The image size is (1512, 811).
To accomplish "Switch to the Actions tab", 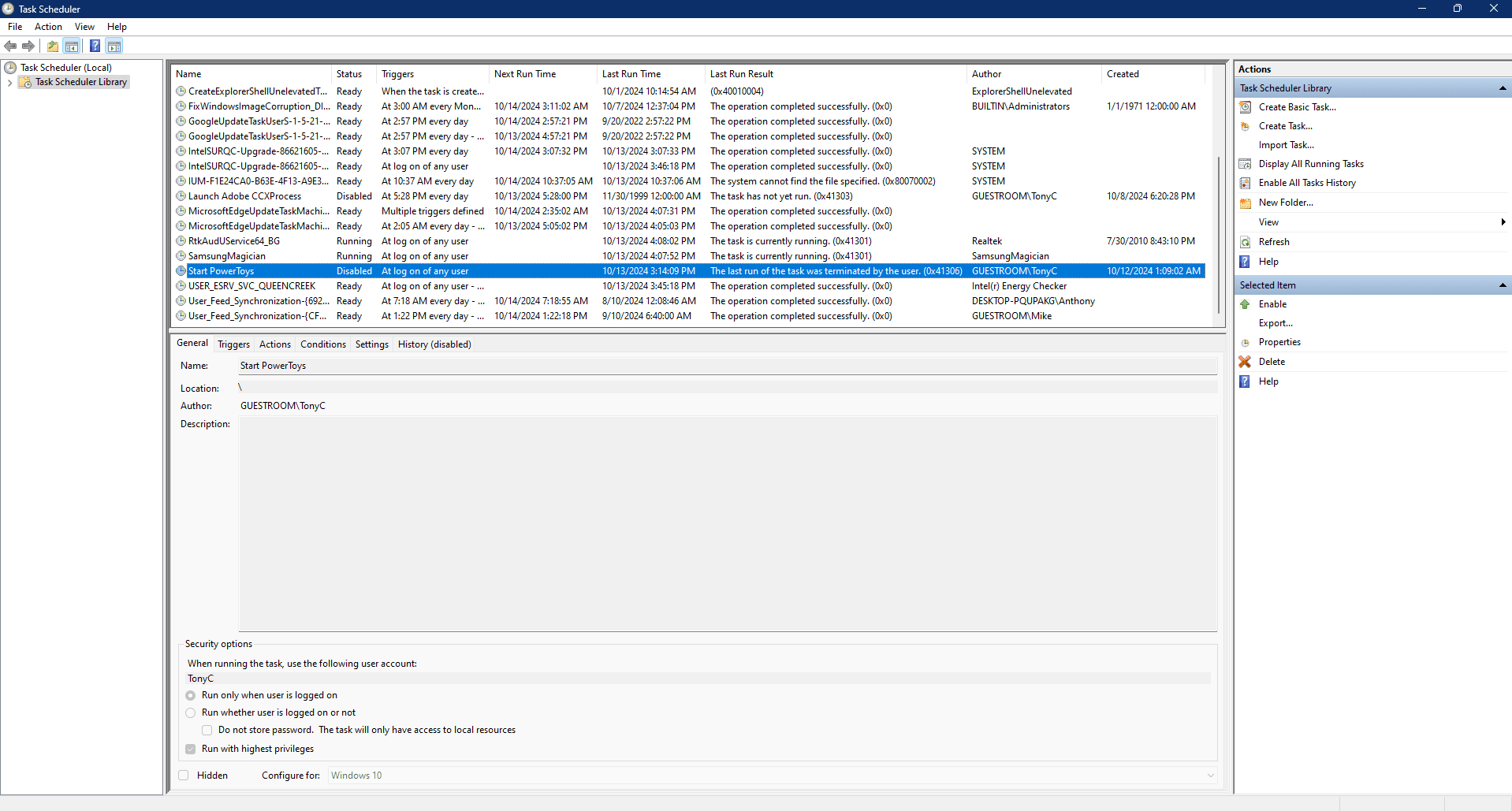I will (275, 344).
